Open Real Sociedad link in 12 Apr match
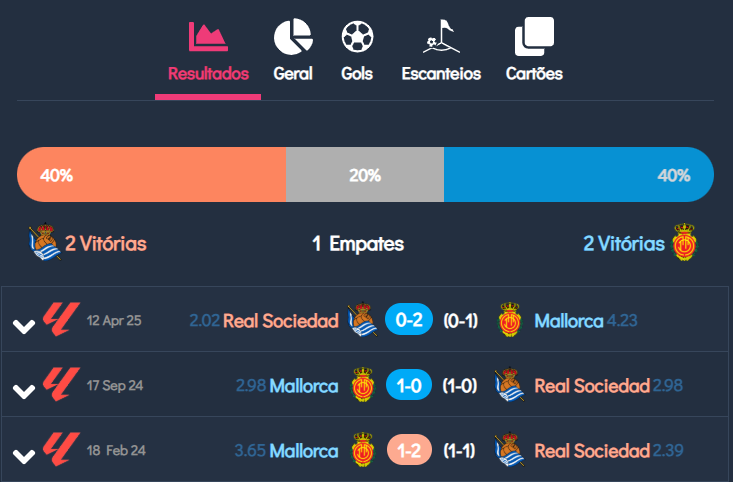Image resolution: width=733 pixels, height=482 pixels. pos(280,321)
